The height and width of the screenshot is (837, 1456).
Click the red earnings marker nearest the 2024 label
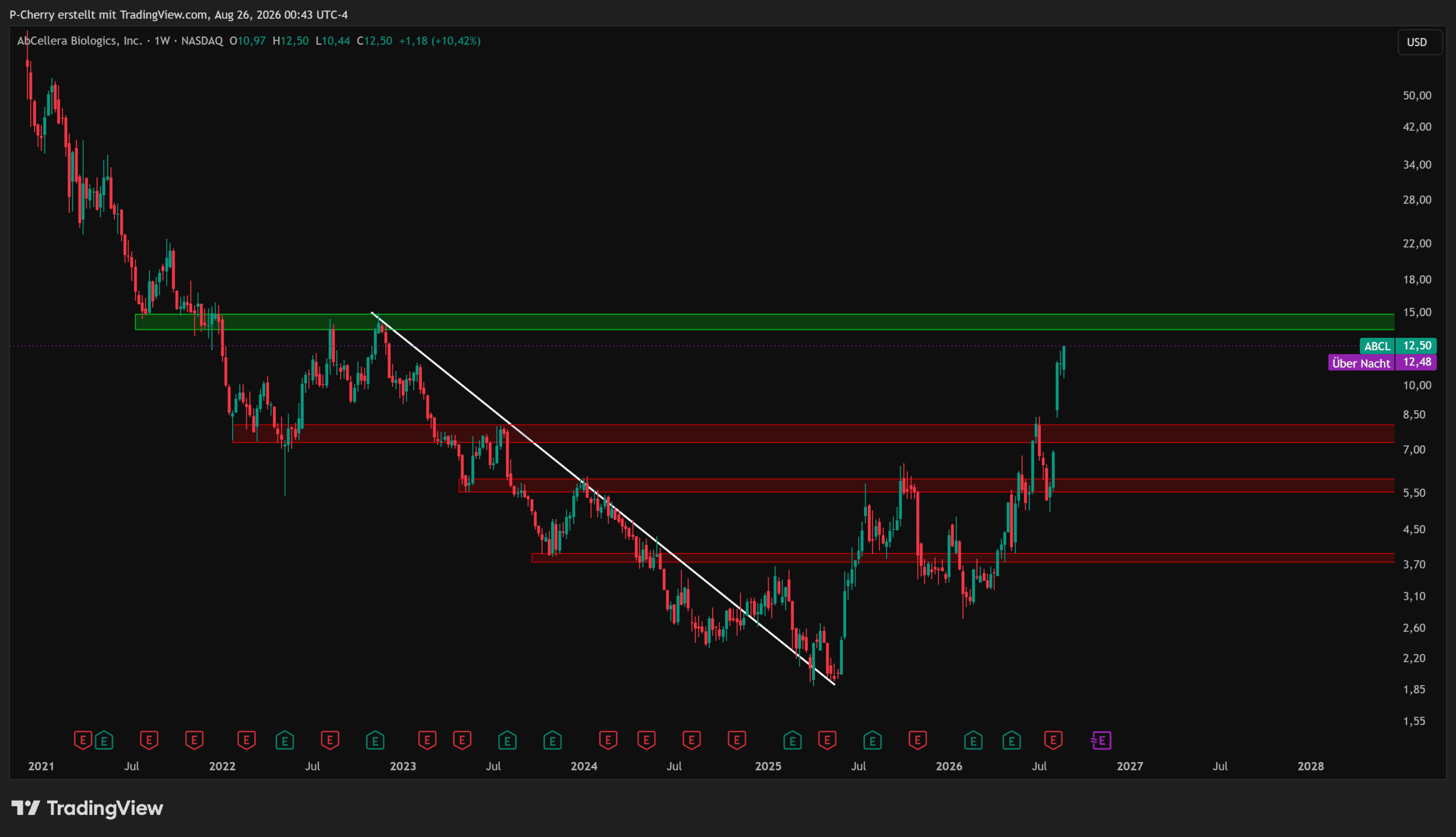608,740
